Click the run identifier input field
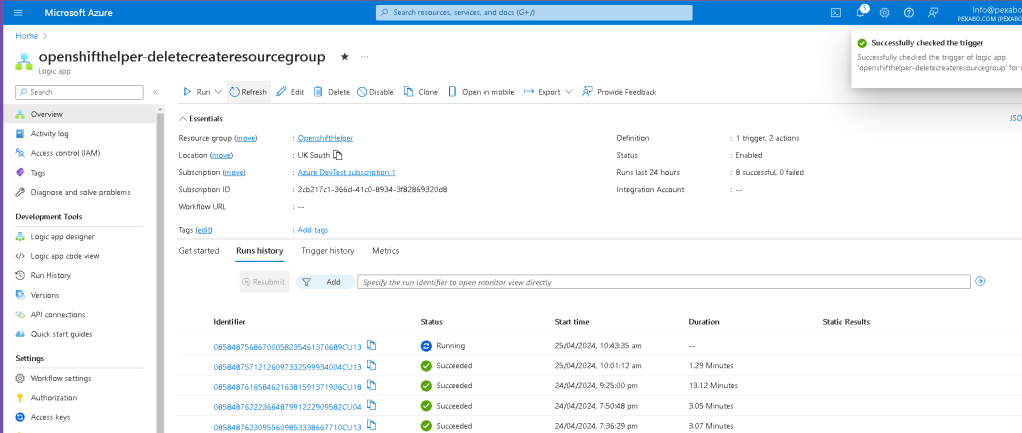1022x433 pixels. [664, 282]
